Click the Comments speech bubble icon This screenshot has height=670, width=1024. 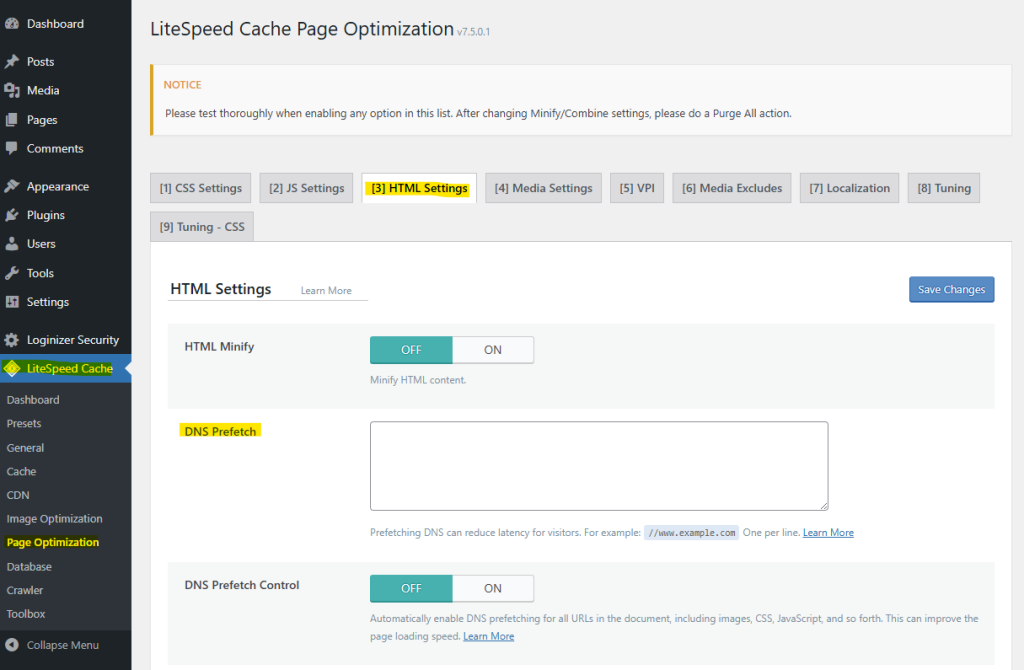point(12,148)
